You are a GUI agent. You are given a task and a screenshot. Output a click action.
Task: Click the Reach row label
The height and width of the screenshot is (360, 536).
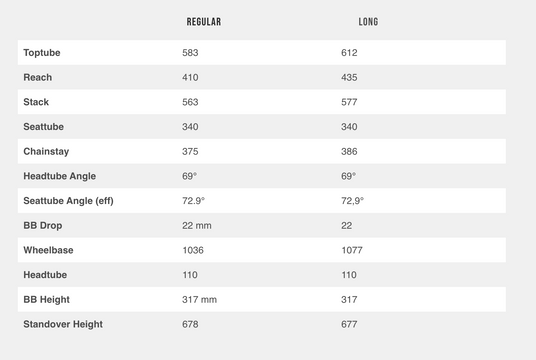38,77
